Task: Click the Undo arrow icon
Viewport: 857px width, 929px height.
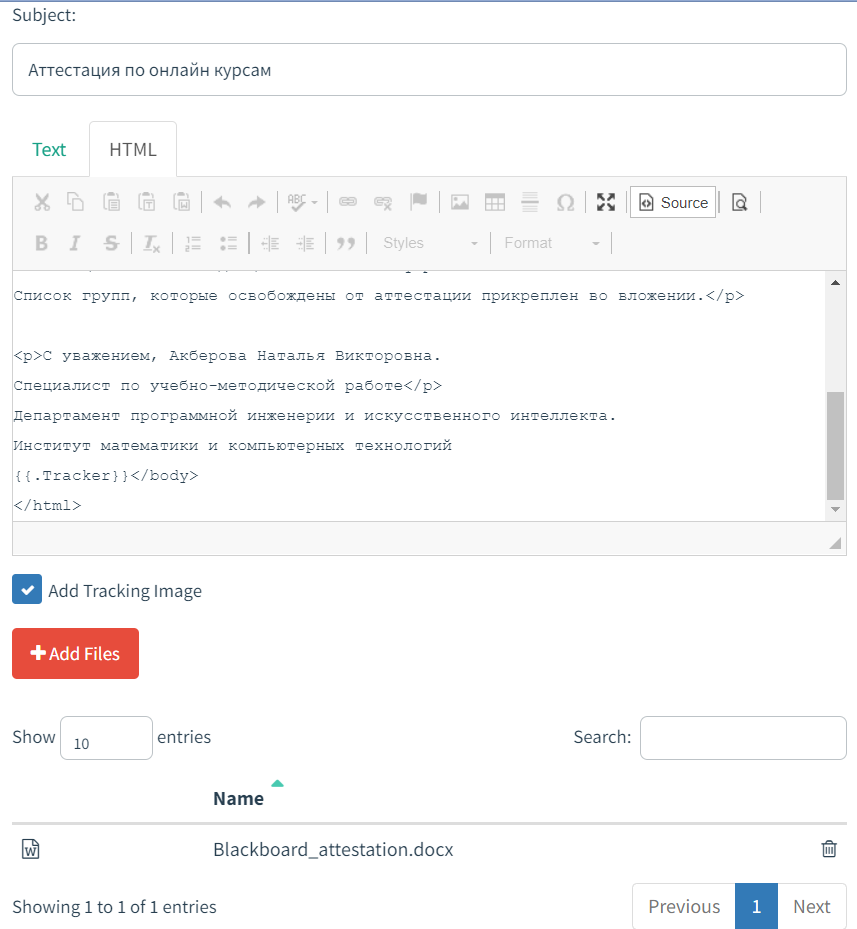Action: click(221, 202)
